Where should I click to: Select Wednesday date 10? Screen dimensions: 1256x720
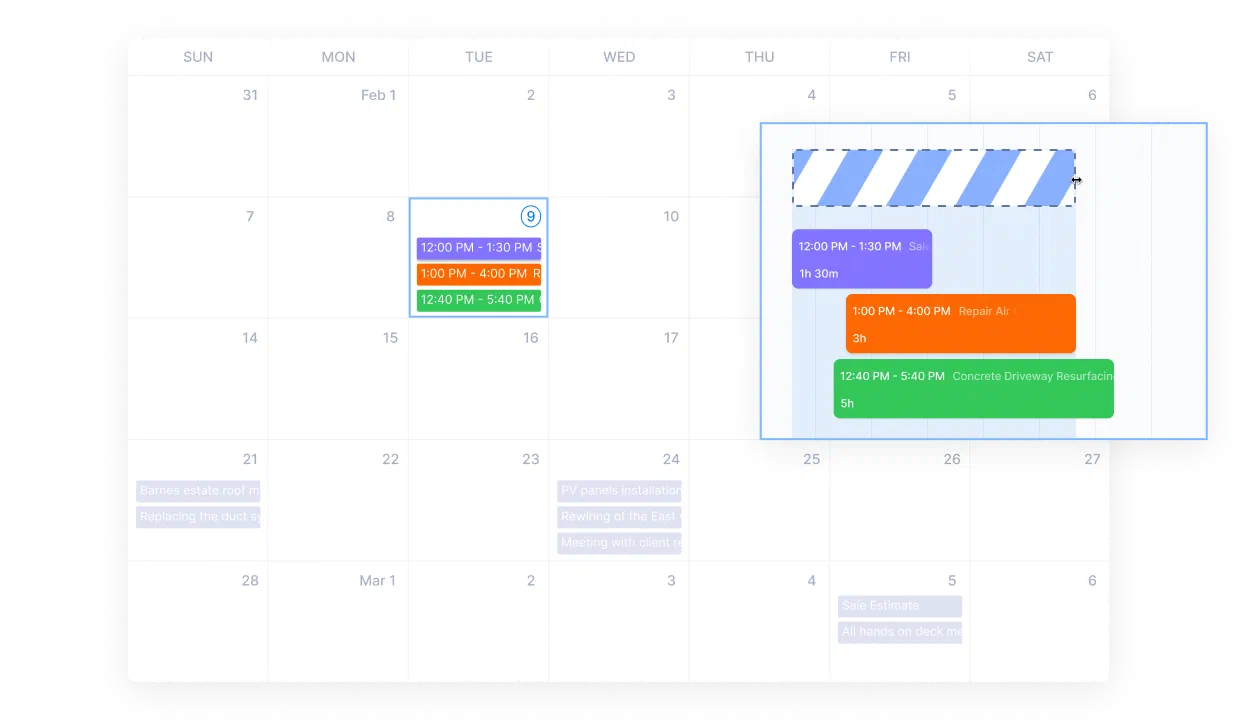(x=671, y=216)
